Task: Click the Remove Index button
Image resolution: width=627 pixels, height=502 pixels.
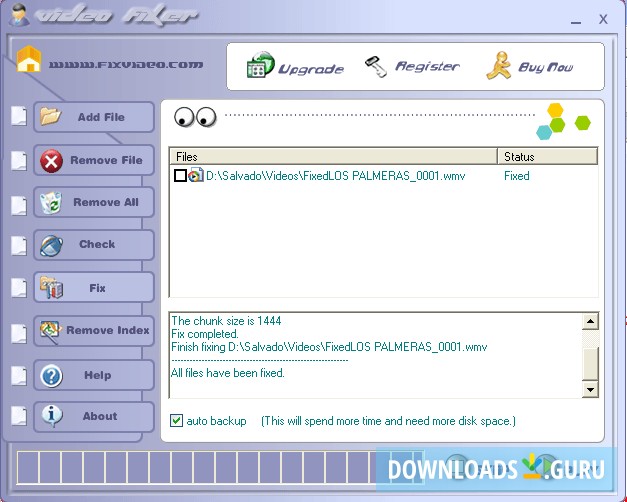Action: pos(94,331)
